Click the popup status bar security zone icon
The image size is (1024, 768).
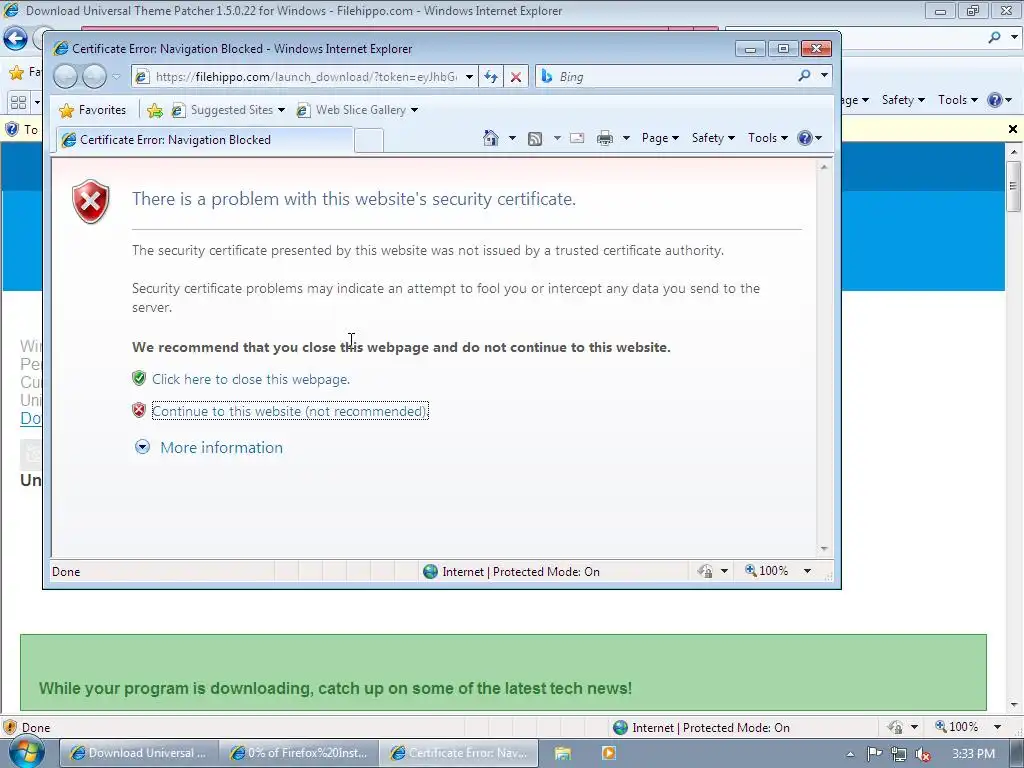(430, 571)
